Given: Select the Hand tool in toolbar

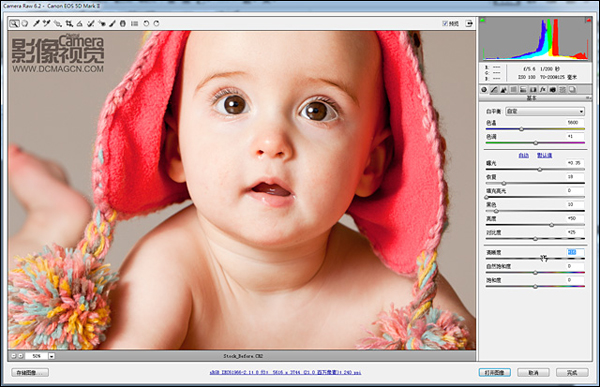Looking at the screenshot, I should point(25,24).
